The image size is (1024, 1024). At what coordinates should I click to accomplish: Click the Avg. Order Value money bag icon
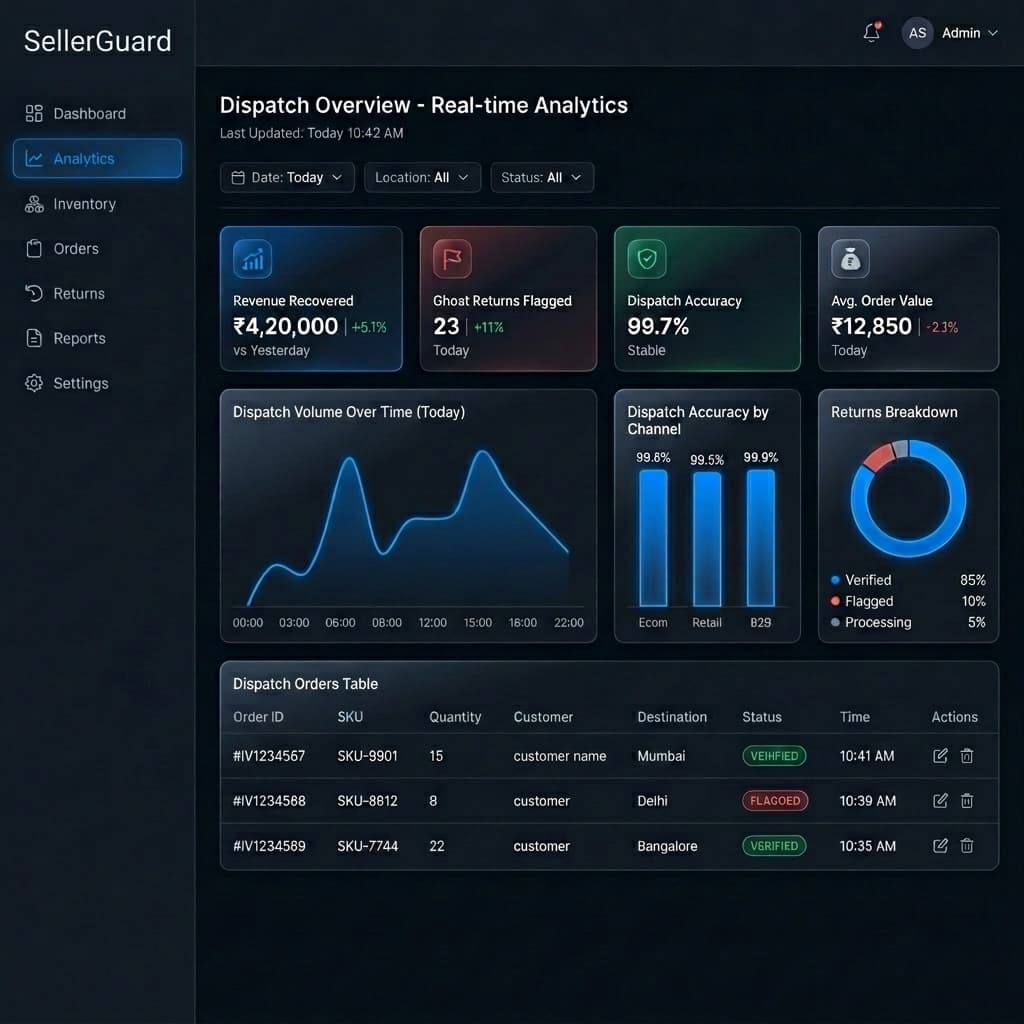pos(849,258)
